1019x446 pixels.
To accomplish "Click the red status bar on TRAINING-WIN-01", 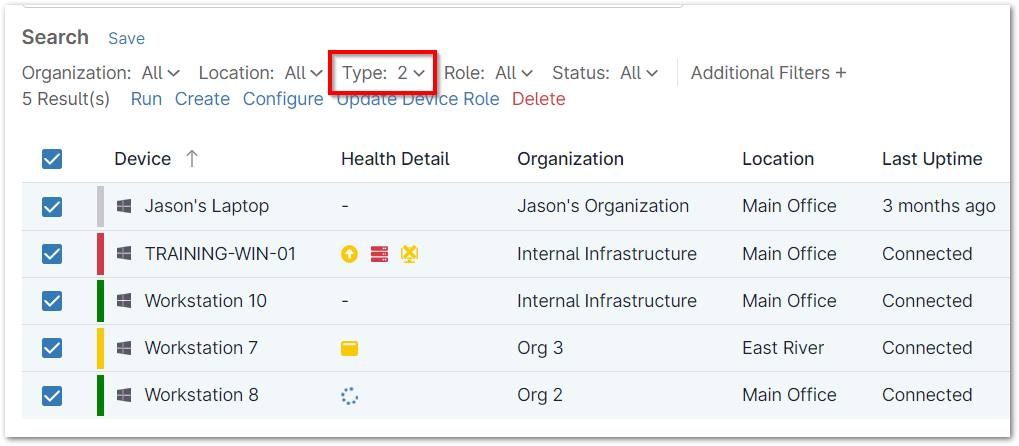I will tap(100, 254).
